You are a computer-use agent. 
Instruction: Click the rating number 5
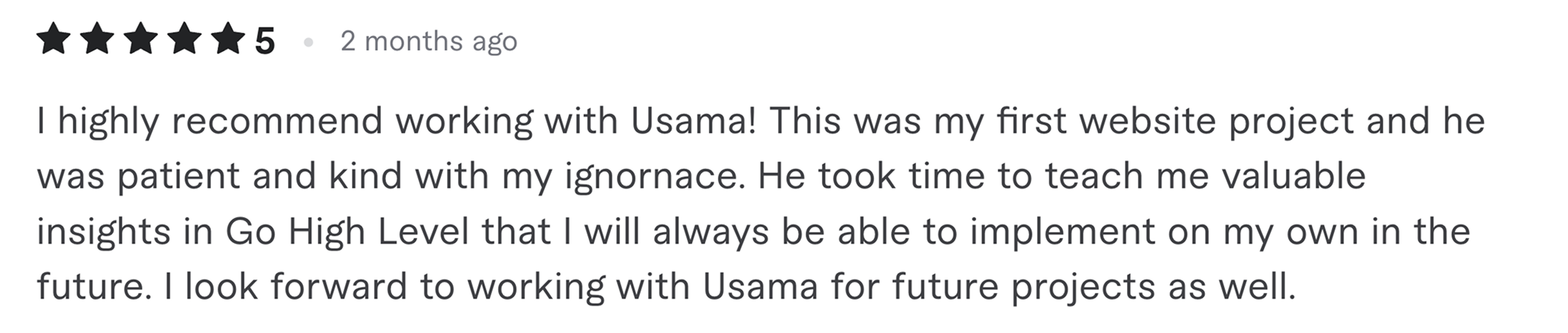(265, 42)
